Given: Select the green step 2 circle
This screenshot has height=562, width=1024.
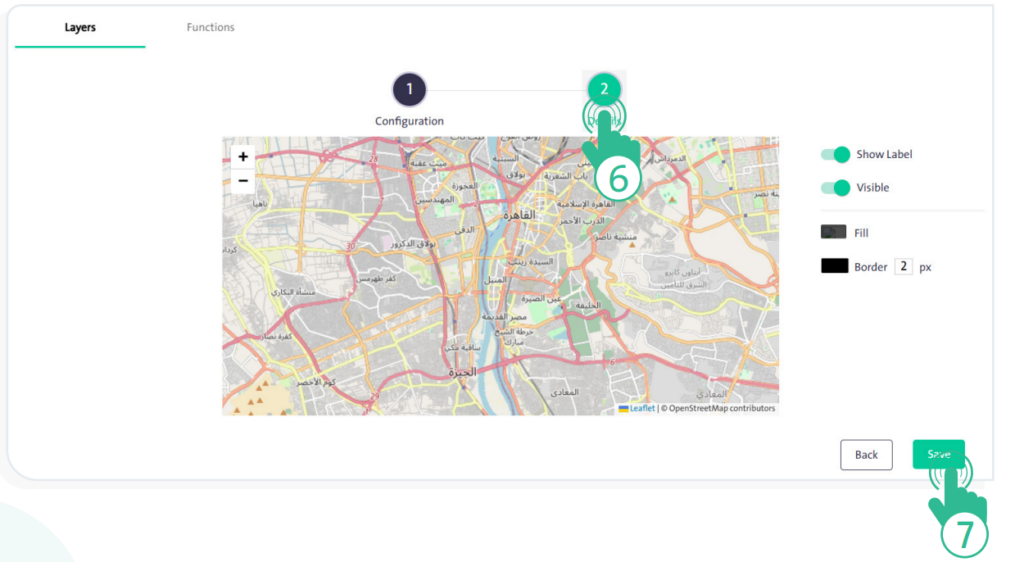Looking at the screenshot, I should [604, 88].
